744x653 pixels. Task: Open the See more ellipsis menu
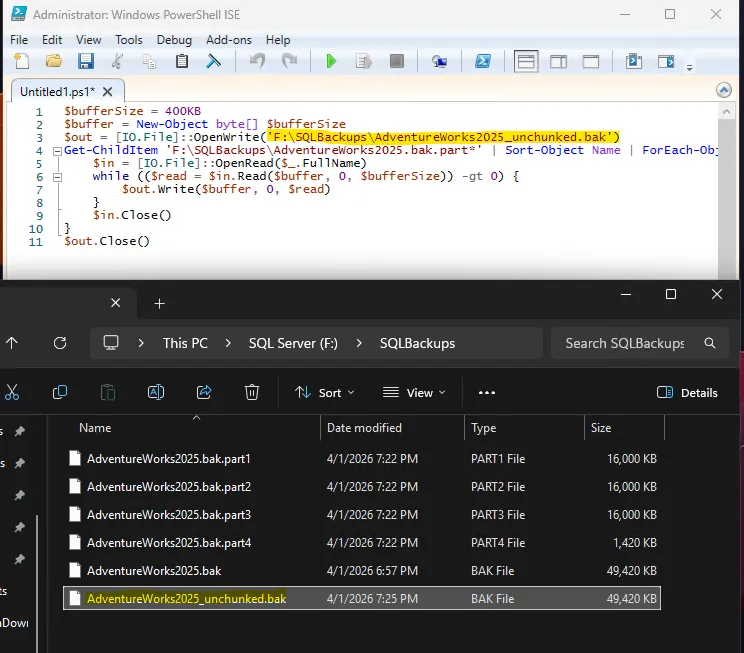click(487, 392)
